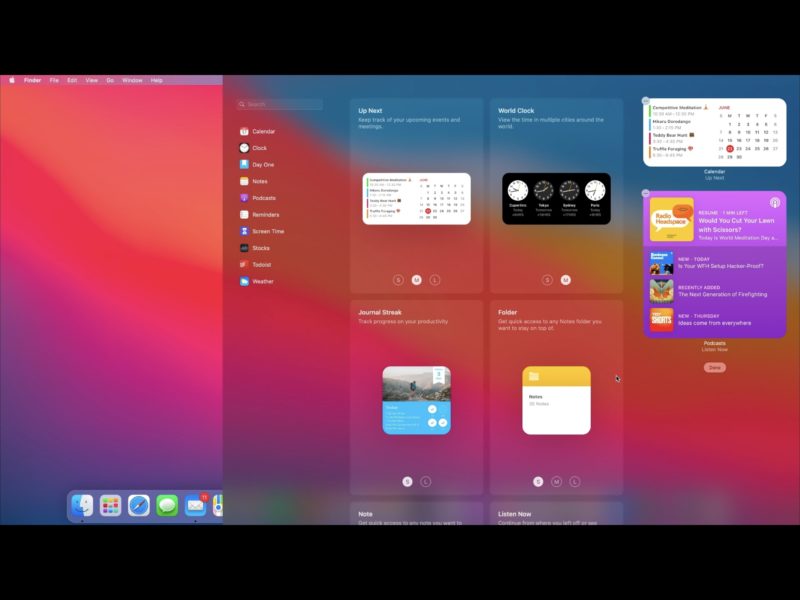Select Screen Time in the widget app list

(x=262, y=231)
